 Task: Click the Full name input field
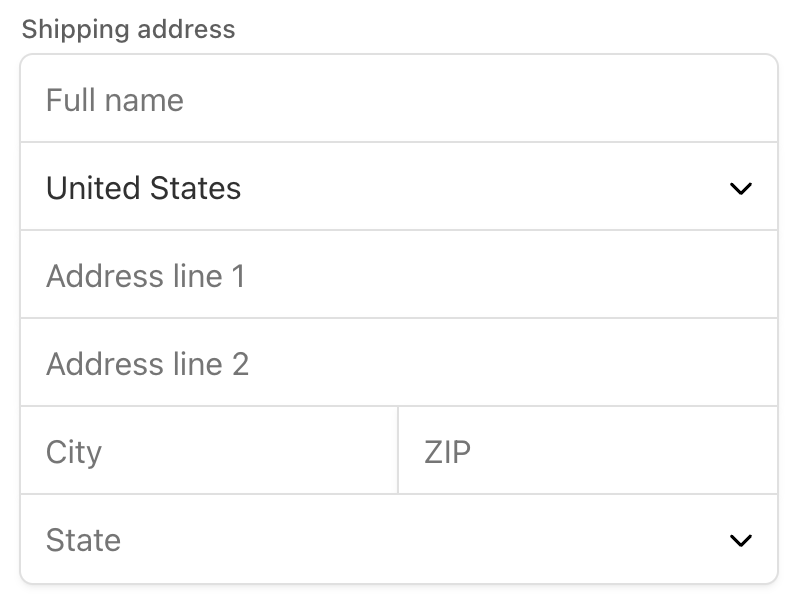tap(398, 100)
